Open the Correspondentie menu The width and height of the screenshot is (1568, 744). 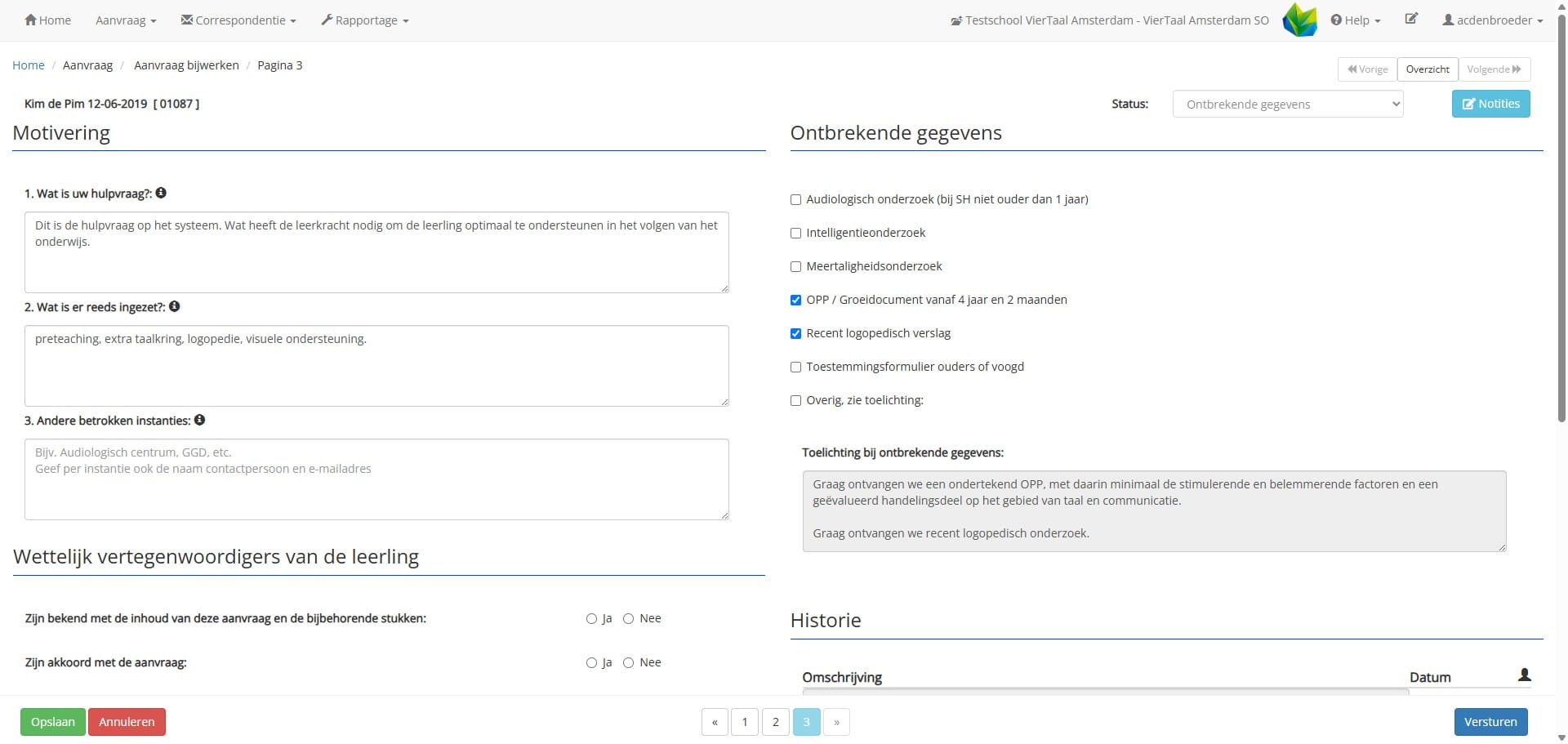click(x=238, y=20)
